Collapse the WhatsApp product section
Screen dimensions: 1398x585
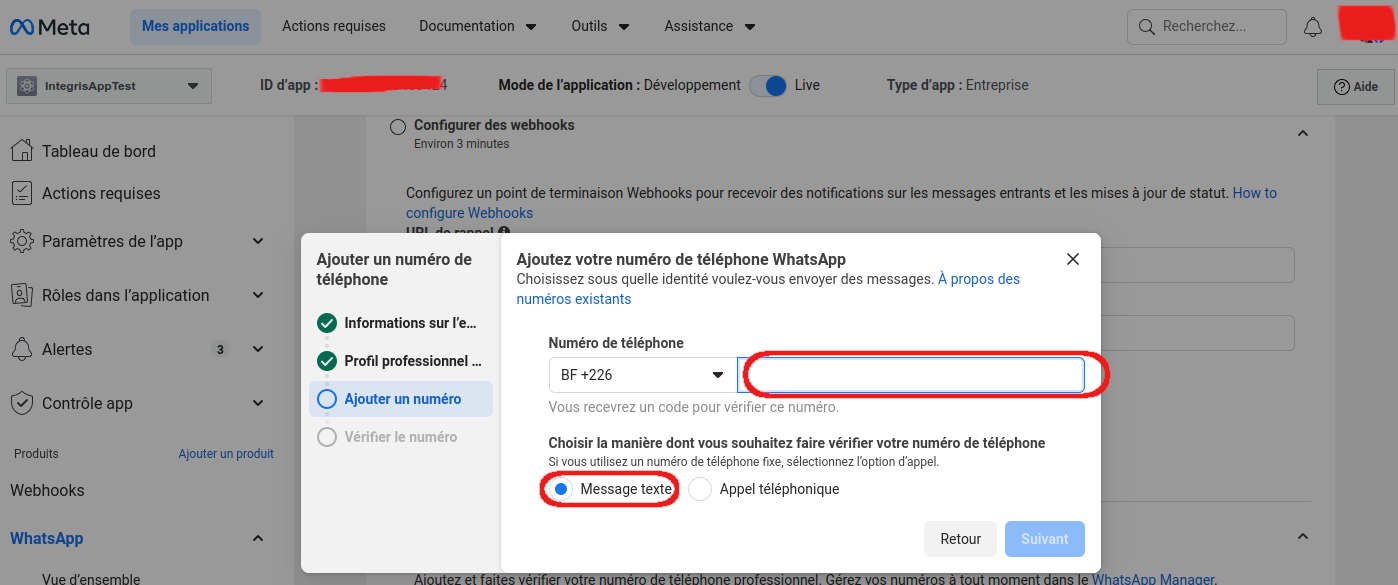point(258,538)
